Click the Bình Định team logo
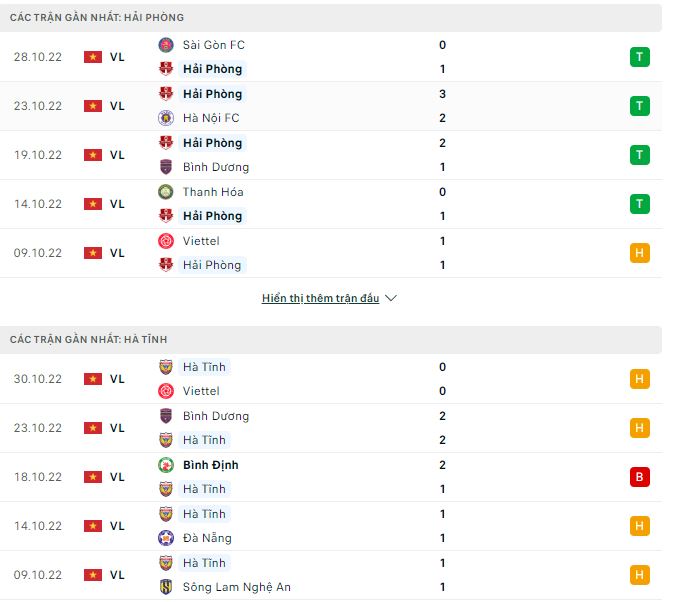673x602 pixels. click(166, 465)
